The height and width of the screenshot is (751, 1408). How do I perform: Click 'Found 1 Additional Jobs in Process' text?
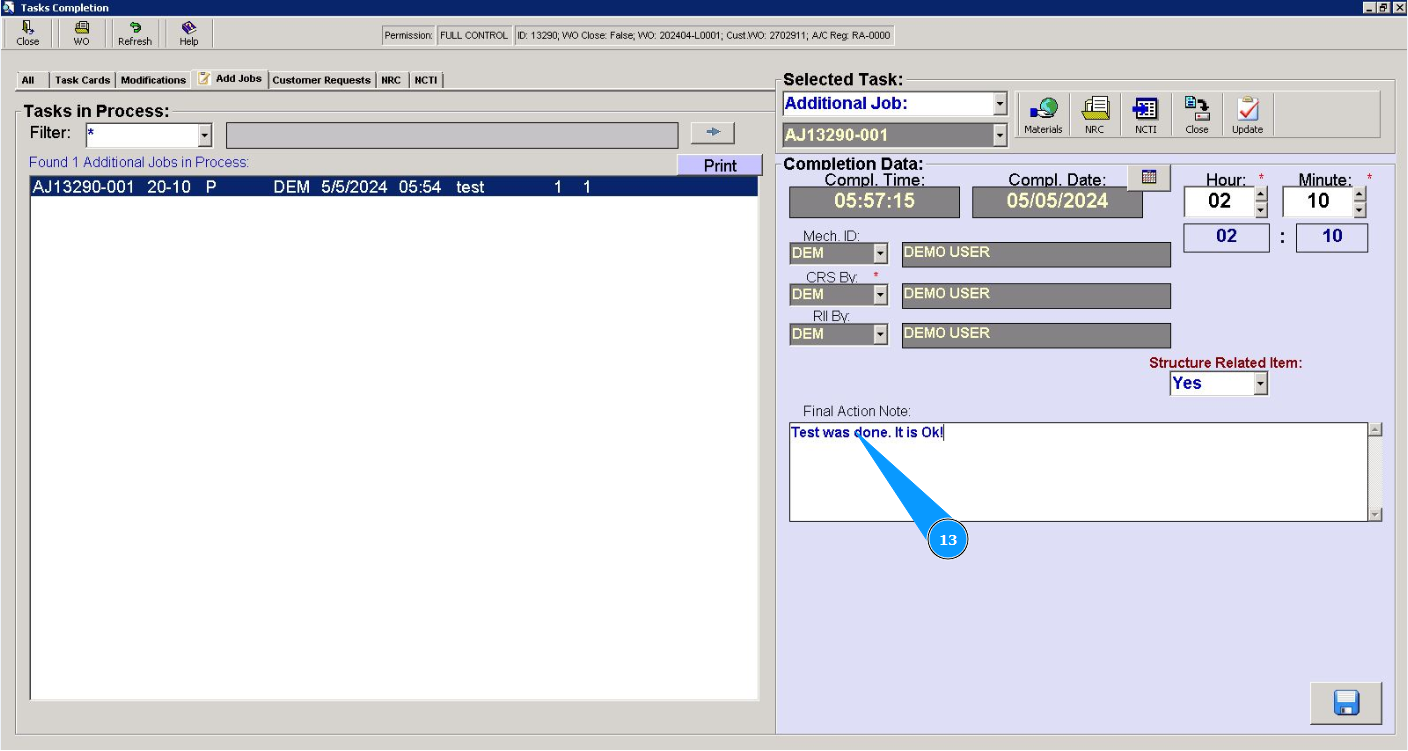pos(139,162)
